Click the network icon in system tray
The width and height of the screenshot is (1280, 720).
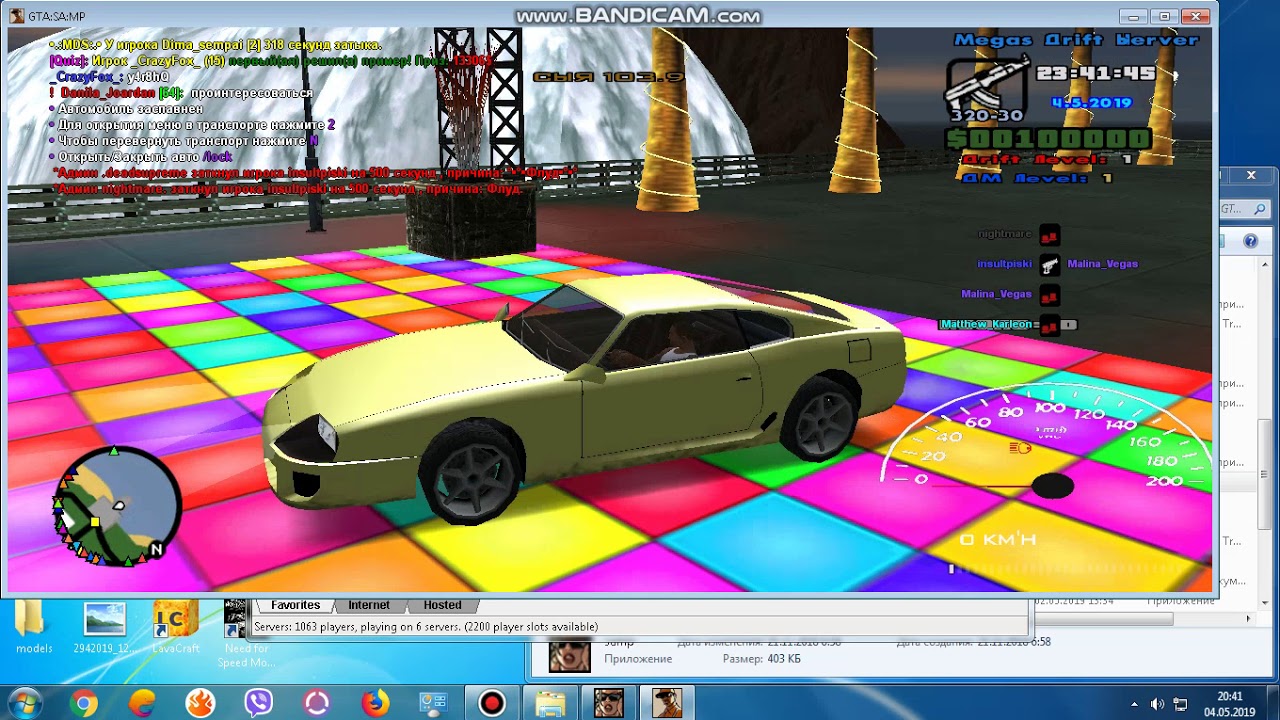click(x=1180, y=704)
